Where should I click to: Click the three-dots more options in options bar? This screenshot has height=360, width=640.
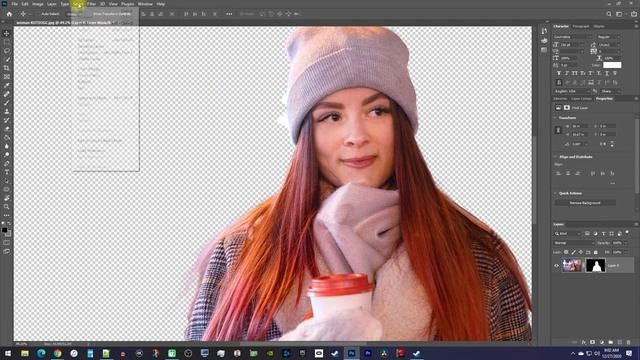pos(229,14)
